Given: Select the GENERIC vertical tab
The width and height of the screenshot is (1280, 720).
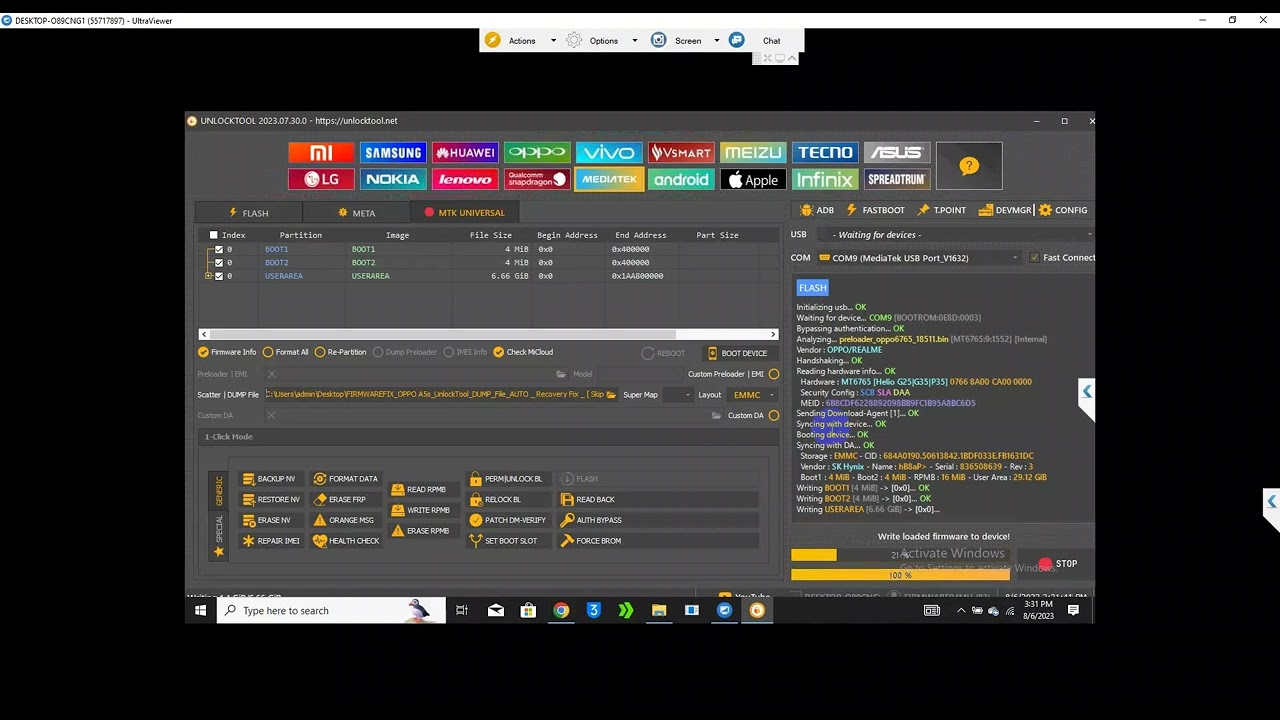Looking at the screenshot, I should [219, 491].
